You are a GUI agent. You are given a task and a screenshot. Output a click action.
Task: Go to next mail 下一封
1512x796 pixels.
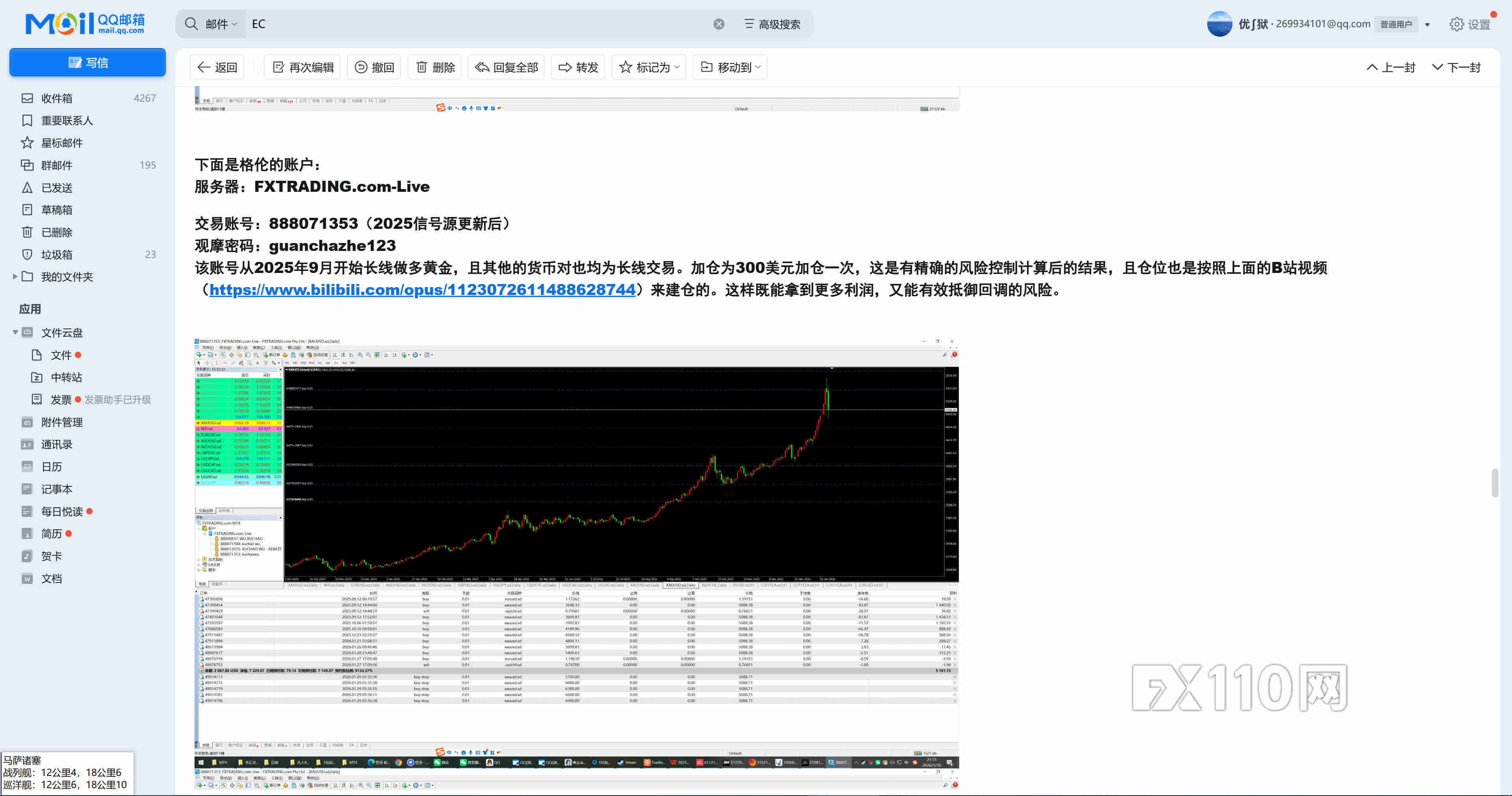[x=1456, y=67]
